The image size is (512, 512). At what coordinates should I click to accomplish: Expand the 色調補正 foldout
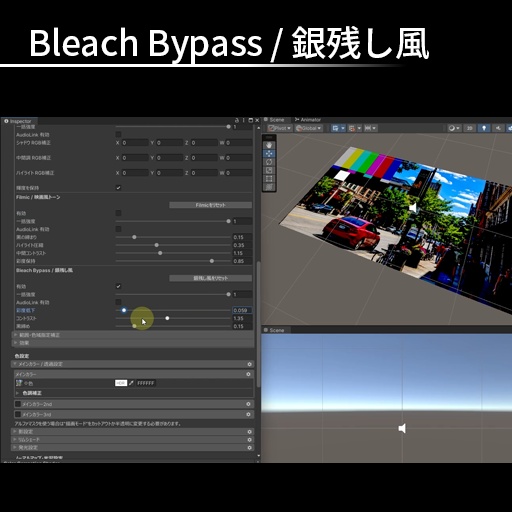point(18,393)
